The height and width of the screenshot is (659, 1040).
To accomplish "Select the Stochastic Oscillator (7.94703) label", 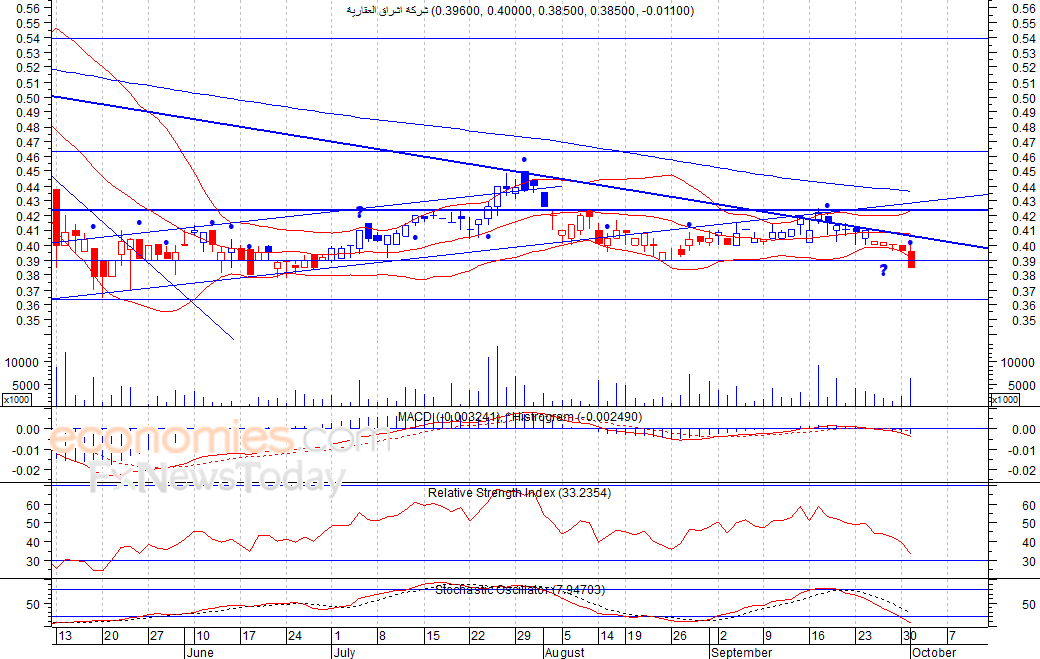I will tap(520, 589).
